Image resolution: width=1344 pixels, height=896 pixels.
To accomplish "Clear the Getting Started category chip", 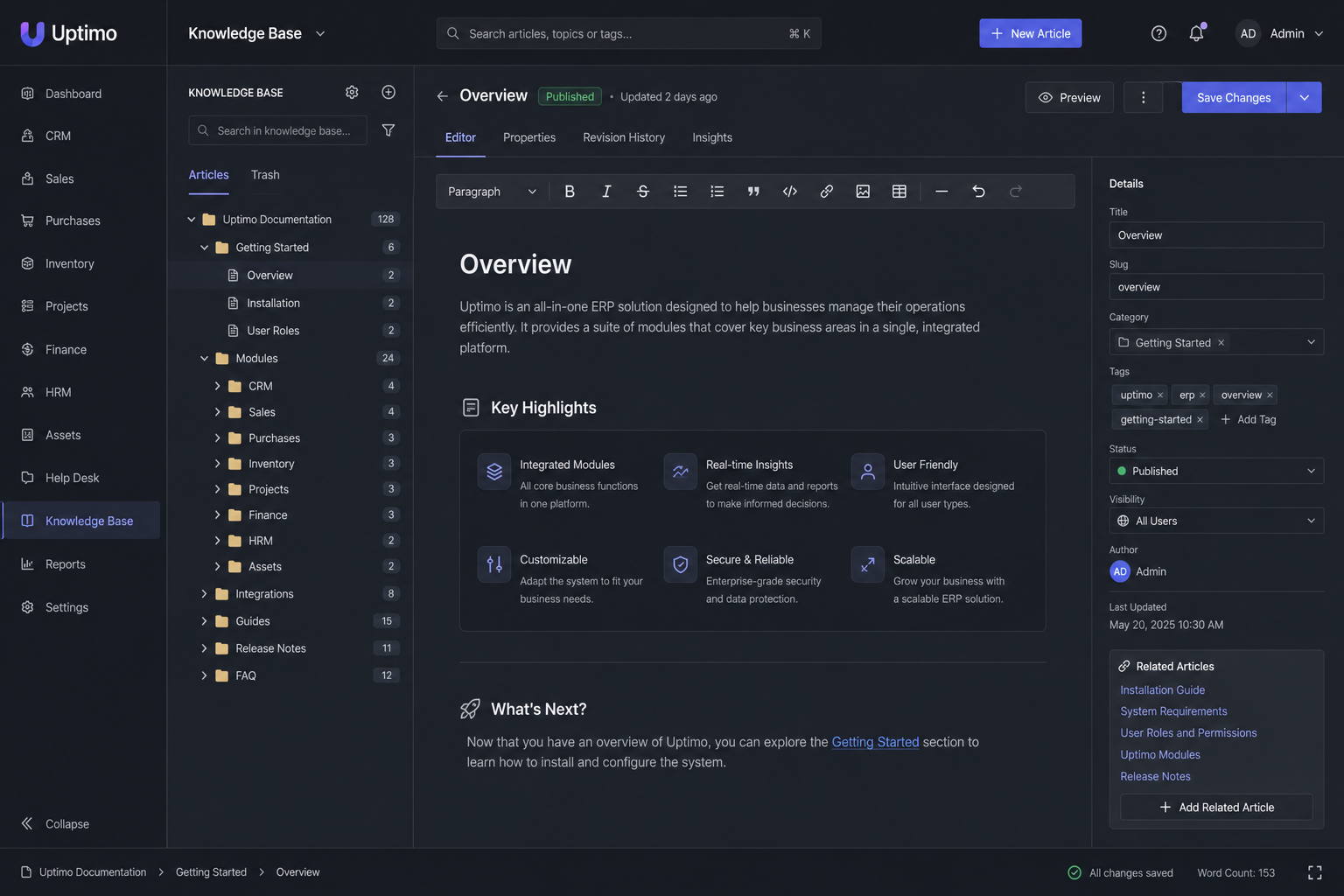I will [x=1221, y=343].
